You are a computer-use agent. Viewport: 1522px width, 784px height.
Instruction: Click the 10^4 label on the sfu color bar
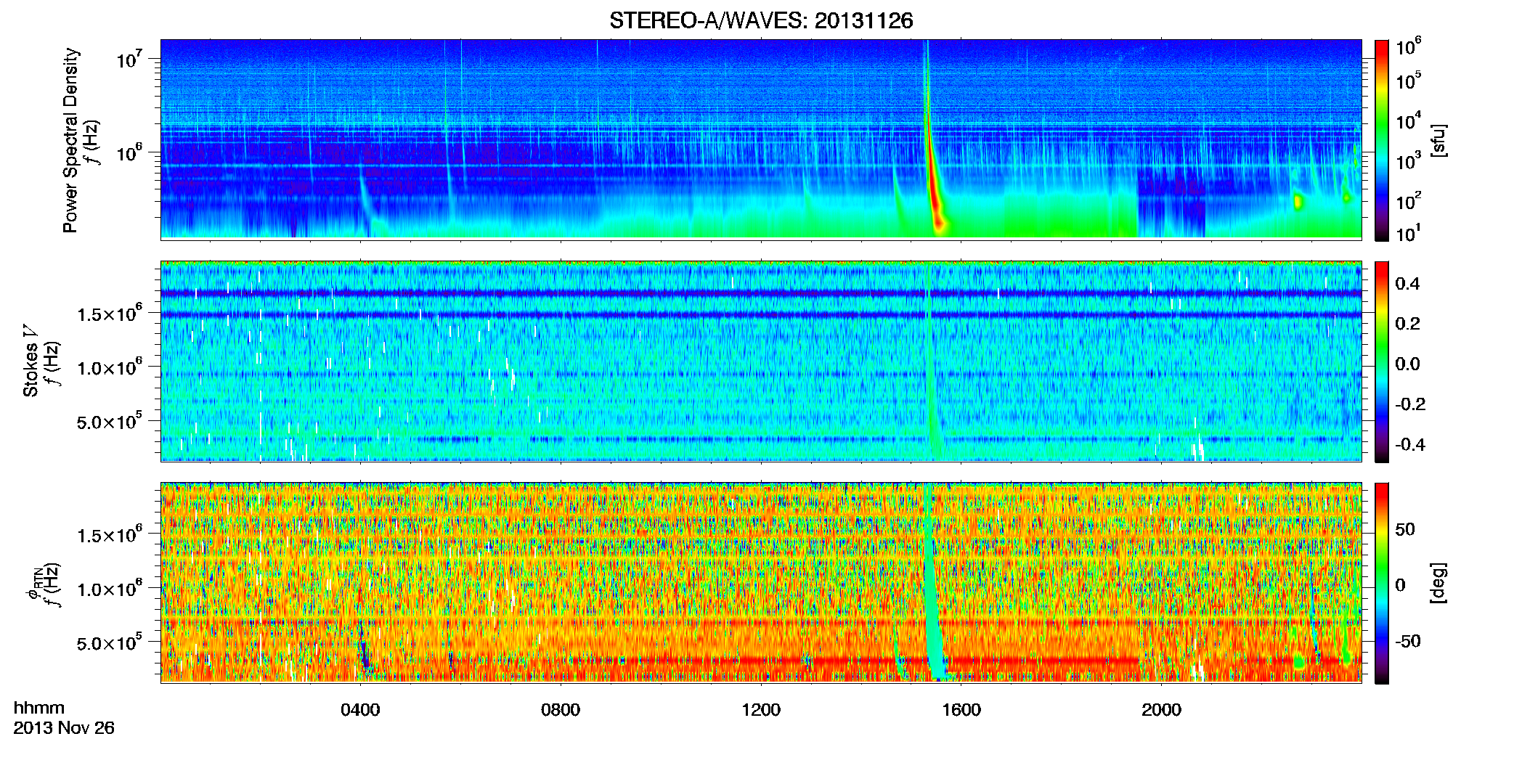pos(1409,121)
